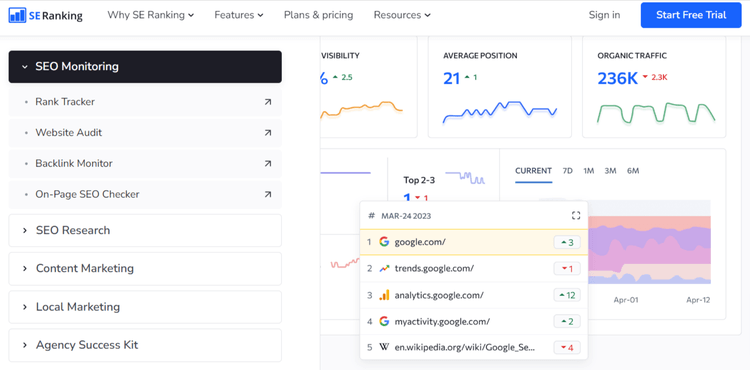The height and width of the screenshot is (370, 750).
Task: Go to Plans & pricing
Action: point(319,15)
